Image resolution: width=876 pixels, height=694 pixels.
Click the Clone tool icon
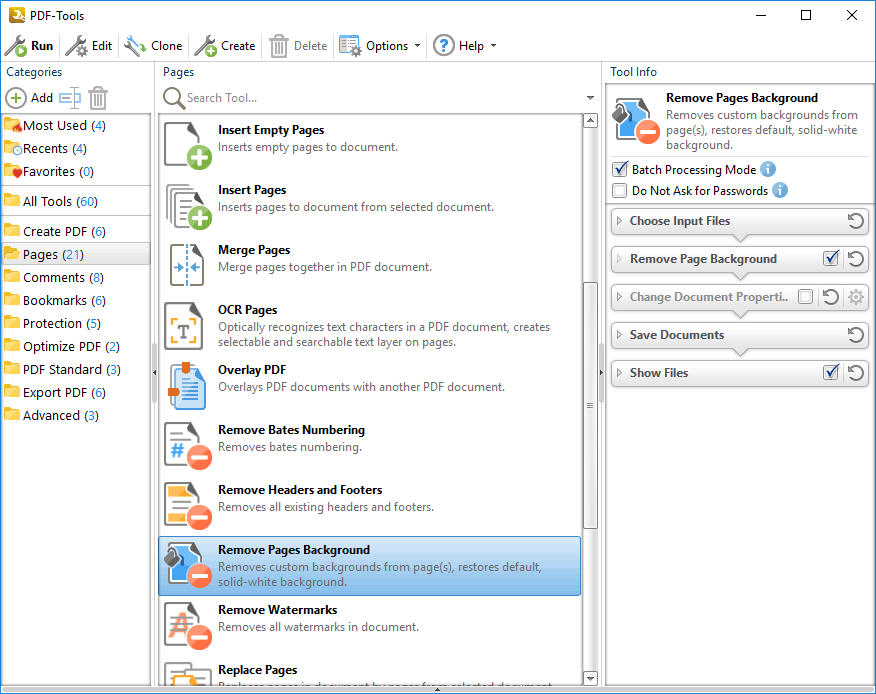click(135, 46)
